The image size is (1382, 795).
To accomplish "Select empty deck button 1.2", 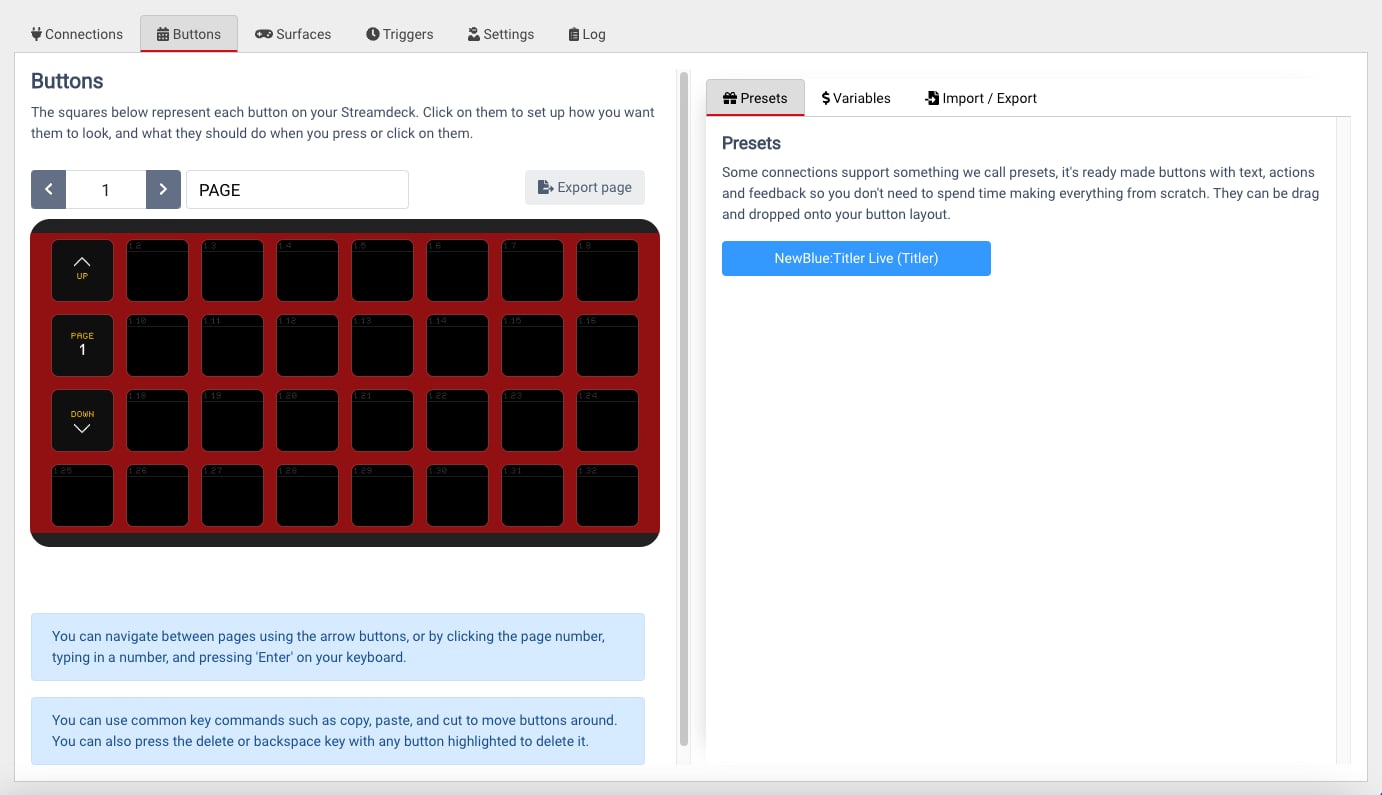I will (x=157, y=270).
